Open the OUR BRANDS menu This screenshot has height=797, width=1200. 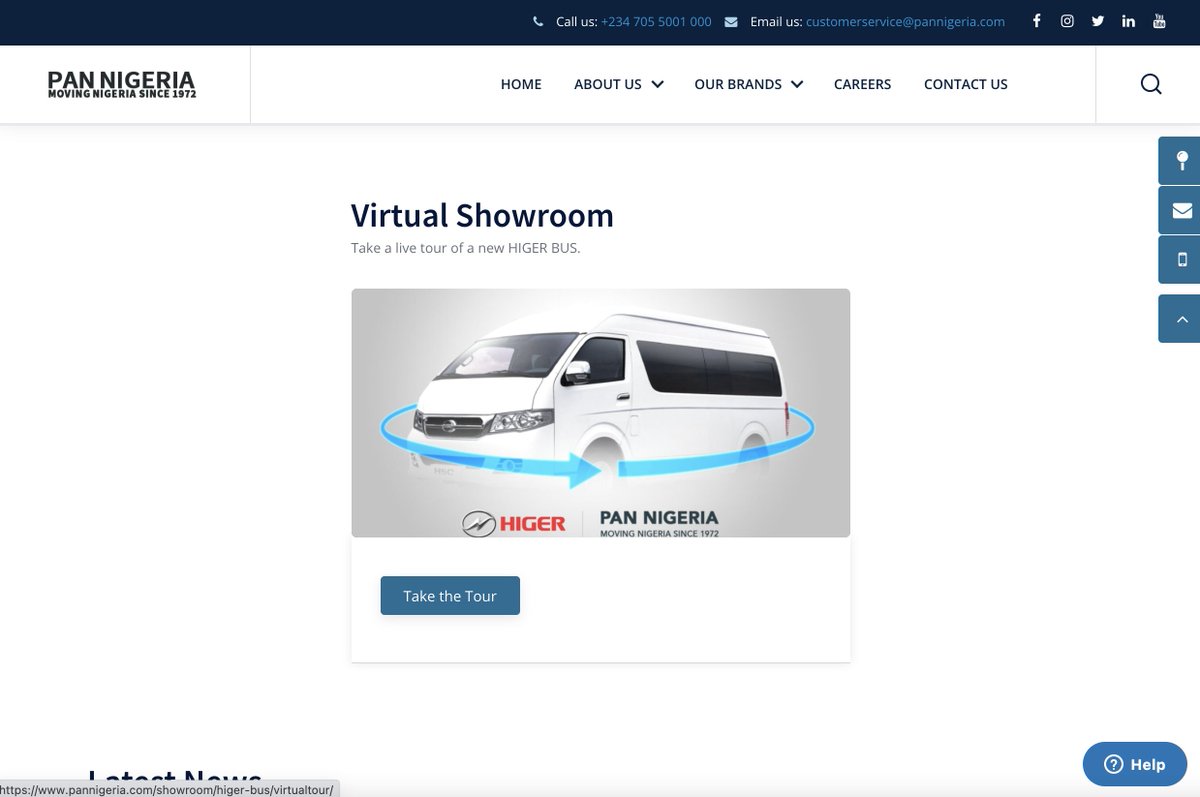pos(738,84)
